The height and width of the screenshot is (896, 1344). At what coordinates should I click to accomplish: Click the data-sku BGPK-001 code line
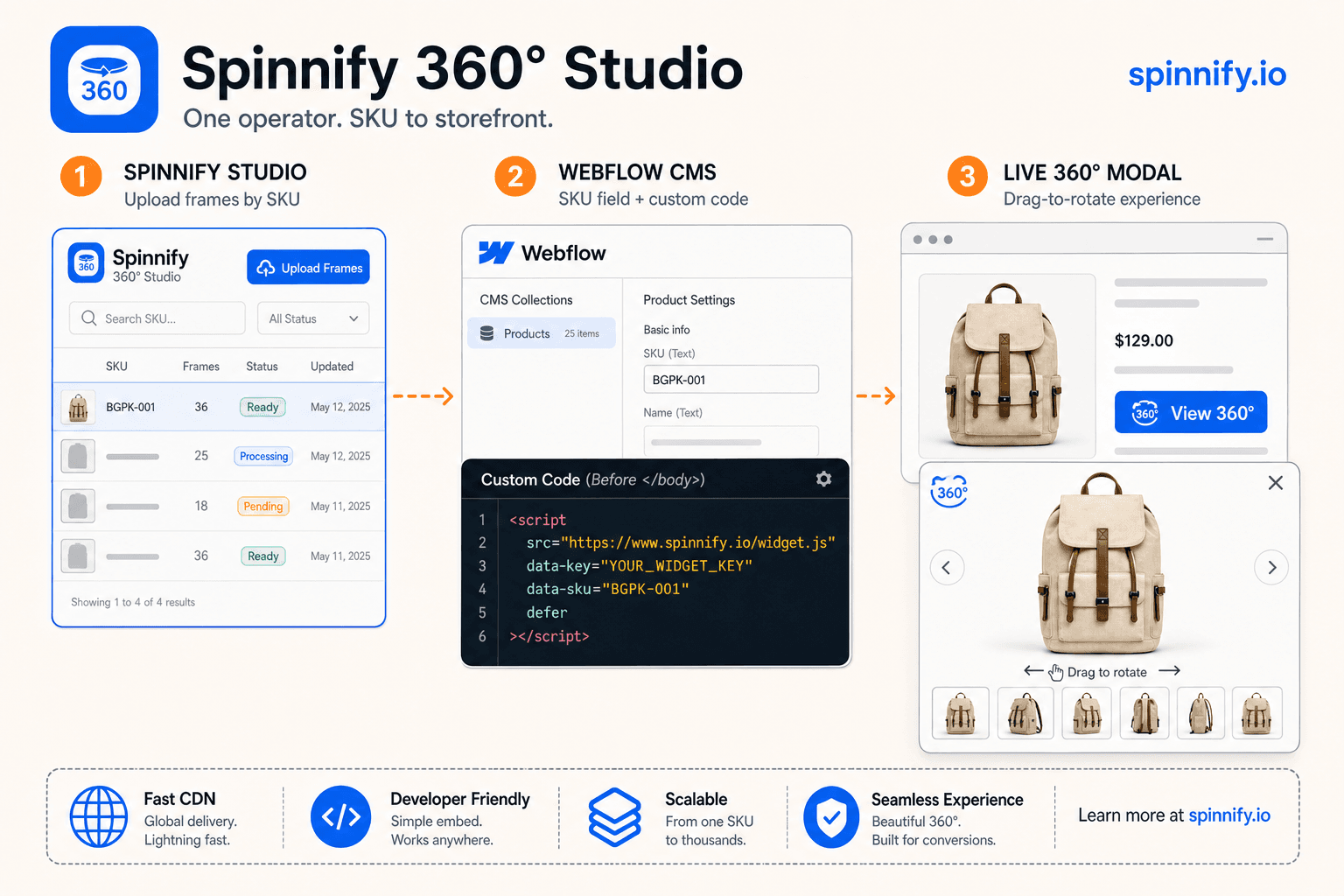608,589
